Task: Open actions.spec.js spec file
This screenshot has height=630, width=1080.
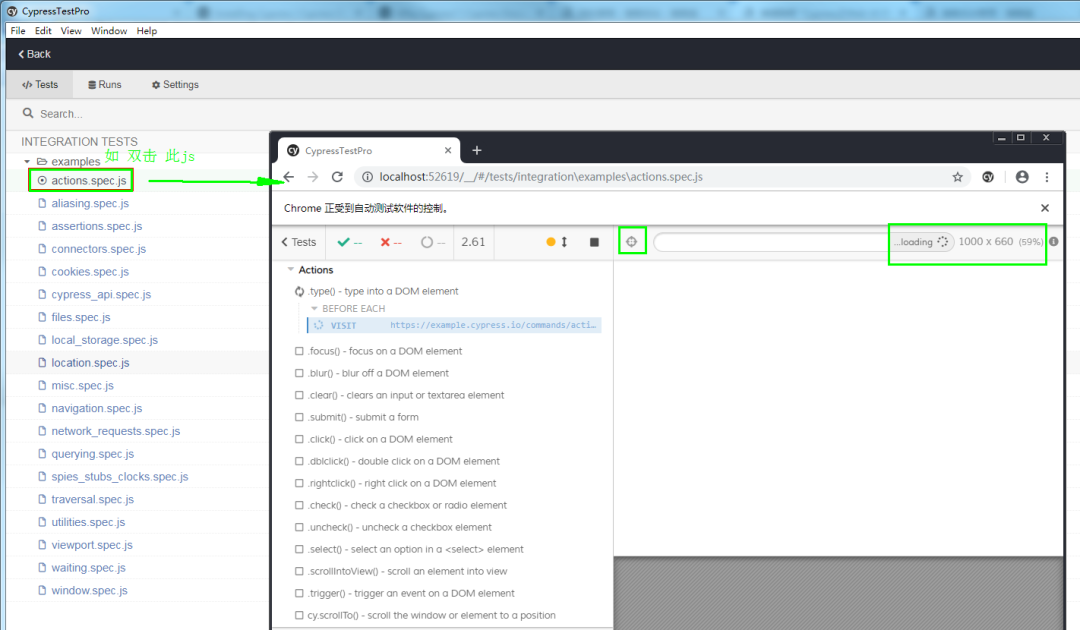Action: [89, 180]
